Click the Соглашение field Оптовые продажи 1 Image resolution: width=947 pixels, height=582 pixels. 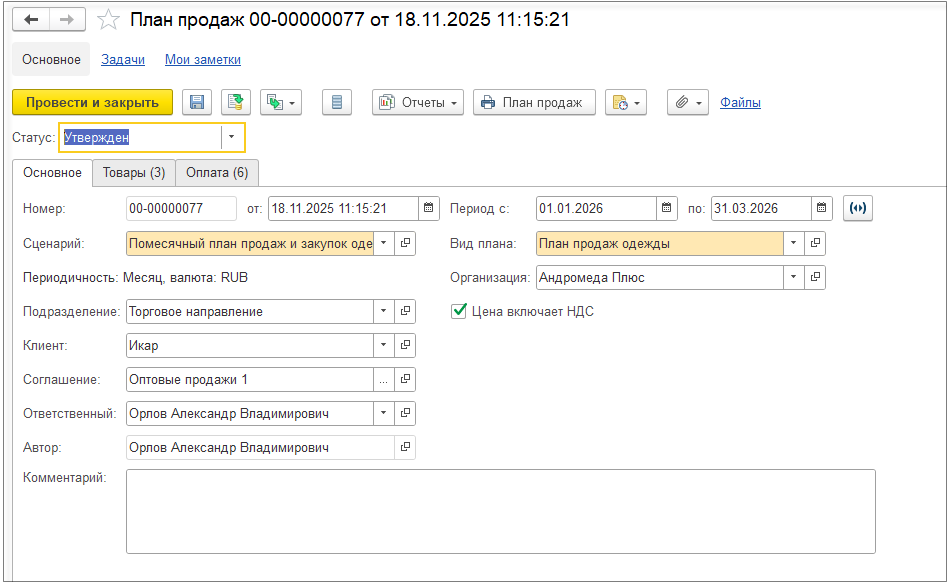(249, 380)
